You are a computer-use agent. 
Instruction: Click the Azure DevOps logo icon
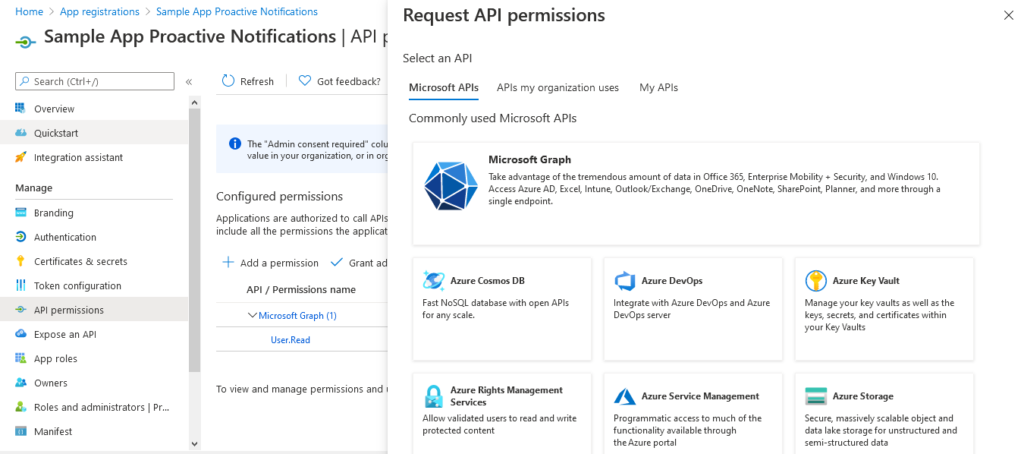coord(625,281)
